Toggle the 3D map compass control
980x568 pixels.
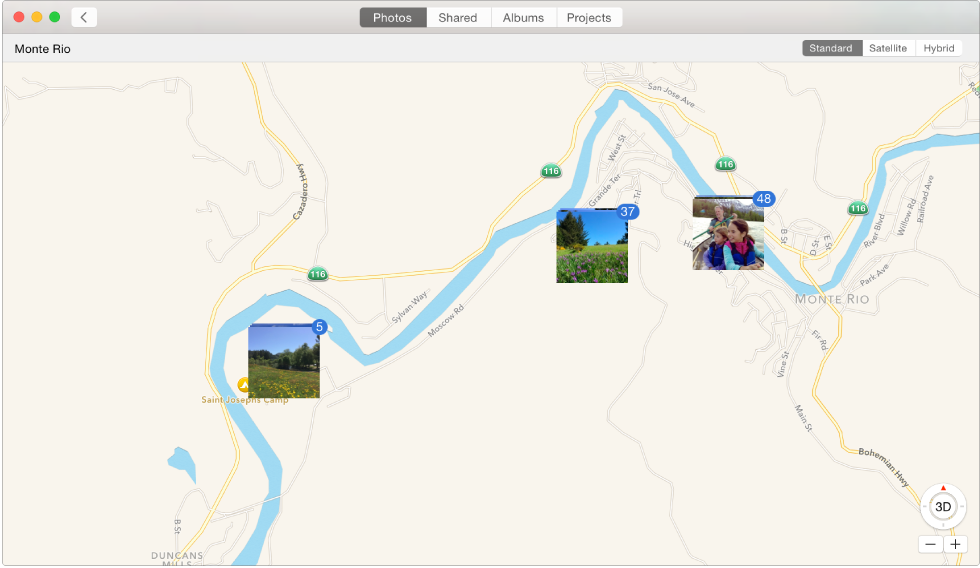[x=943, y=507]
